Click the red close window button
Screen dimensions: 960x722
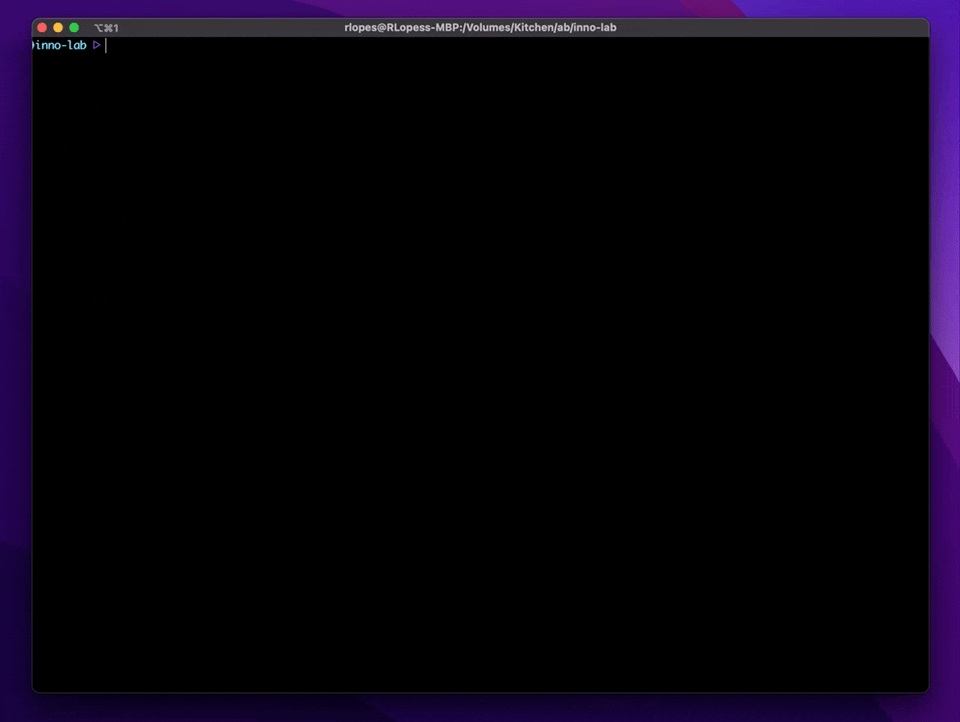click(42, 28)
